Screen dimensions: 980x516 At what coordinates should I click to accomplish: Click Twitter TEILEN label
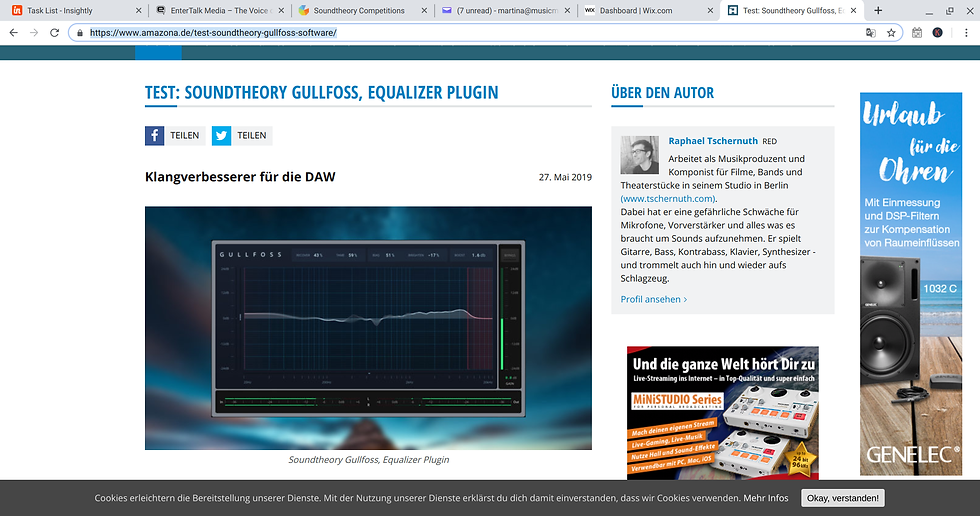point(252,136)
